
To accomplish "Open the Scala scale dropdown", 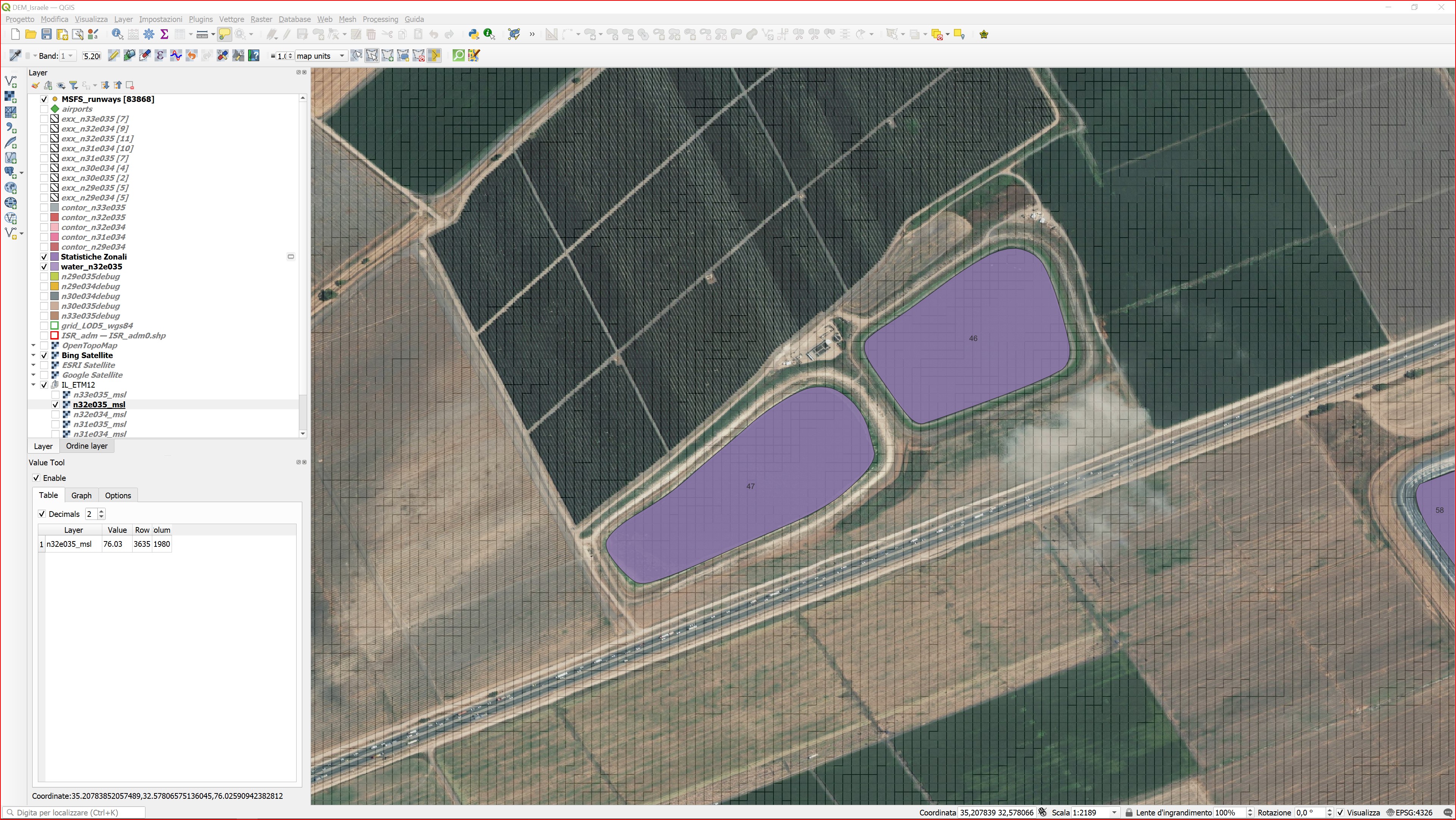I will tap(1114, 813).
